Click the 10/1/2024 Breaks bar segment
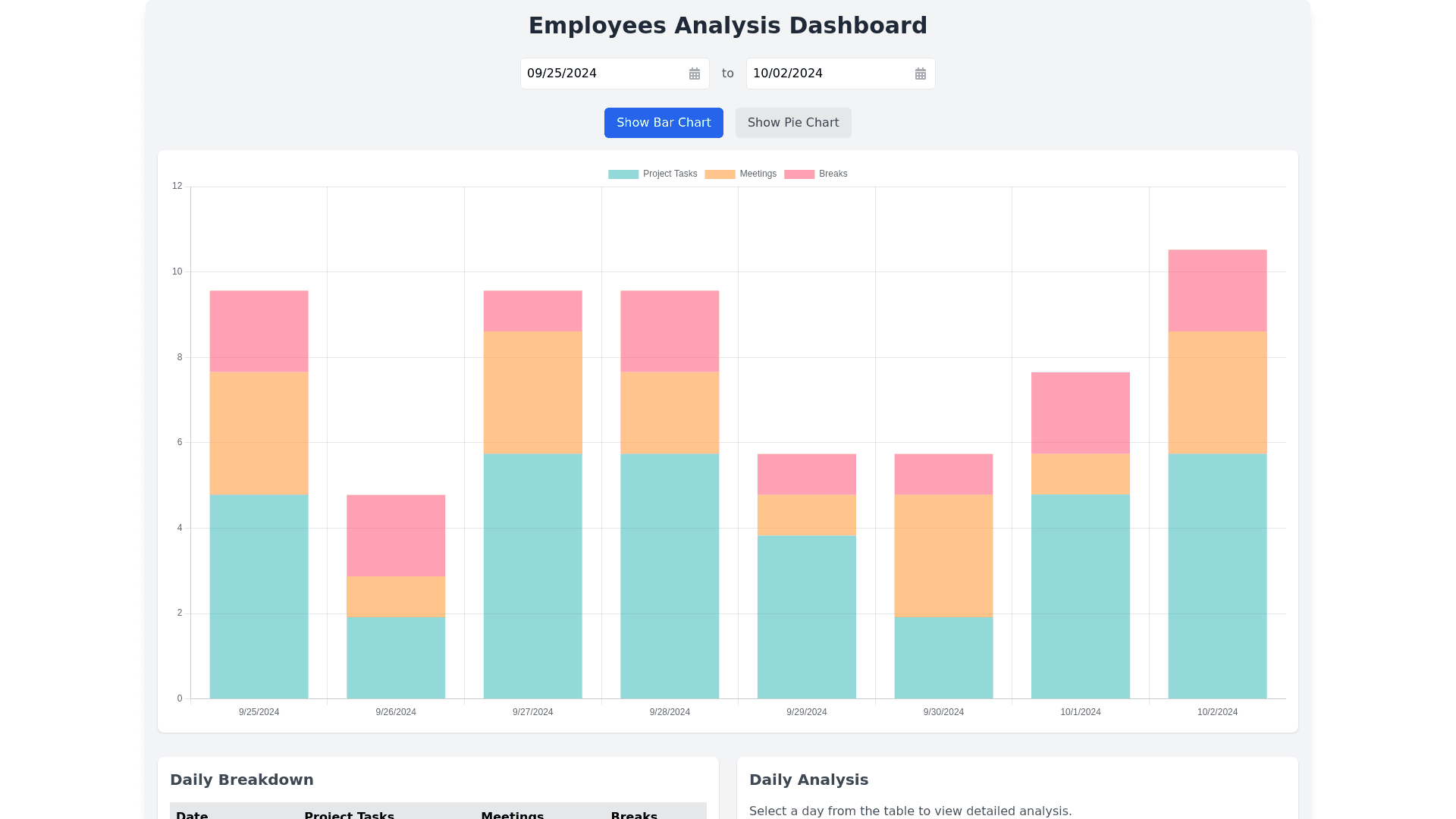The width and height of the screenshot is (1456, 819). (x=1080, y=413)
